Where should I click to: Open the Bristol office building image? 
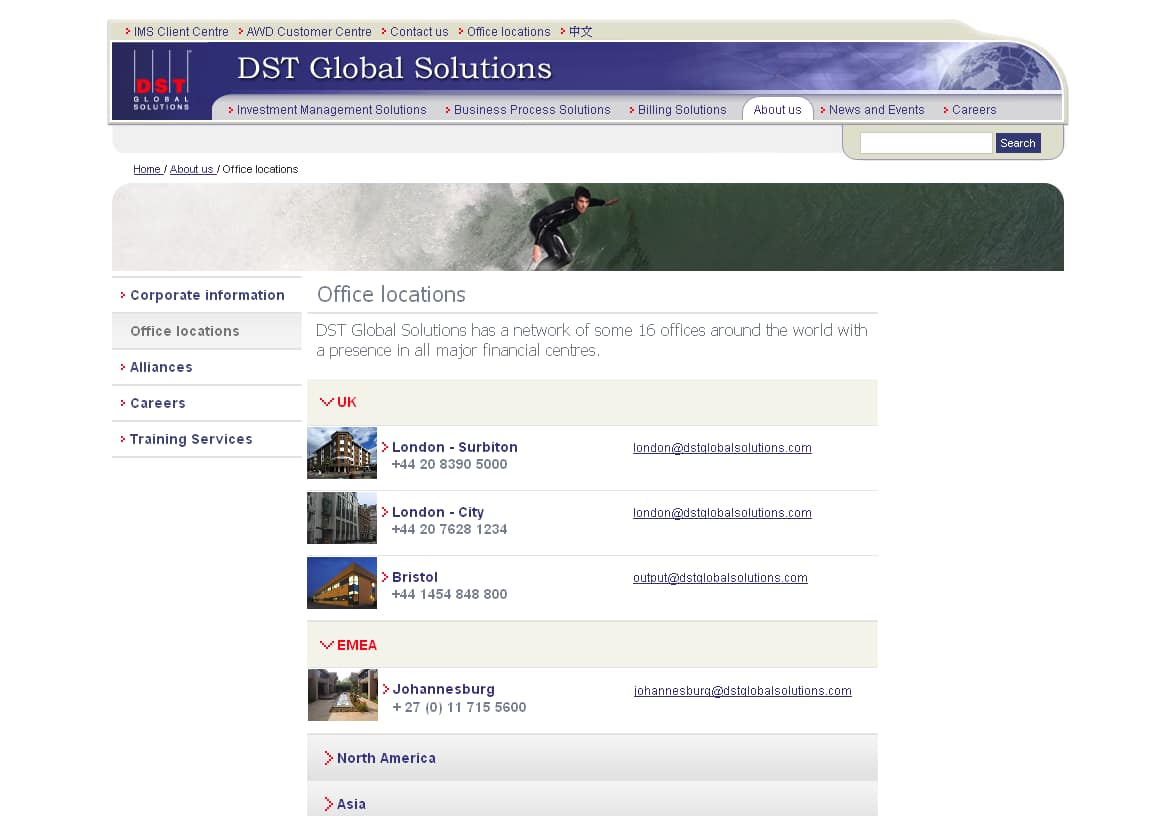[342, 583]
